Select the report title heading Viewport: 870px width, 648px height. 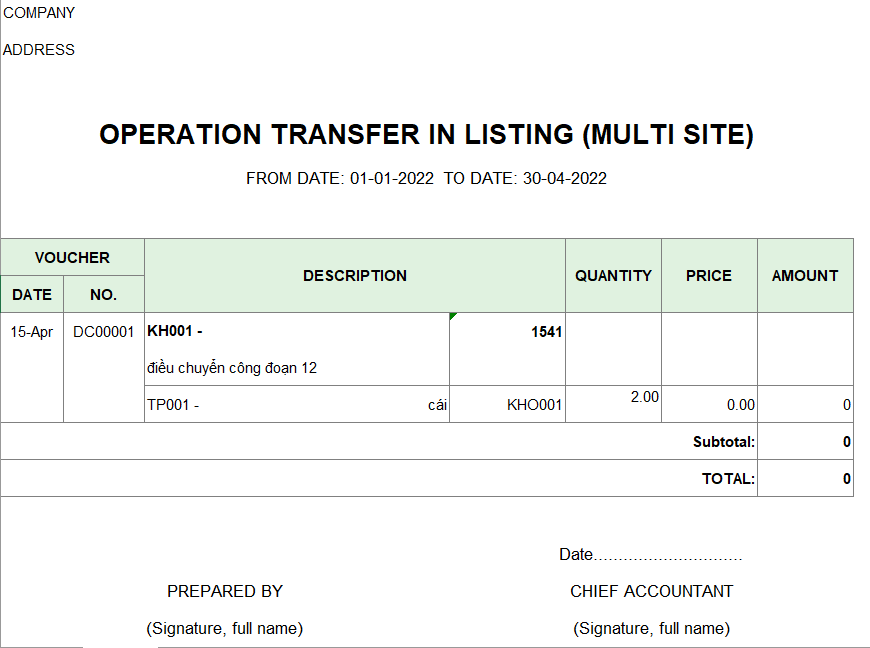coord(426,135)
